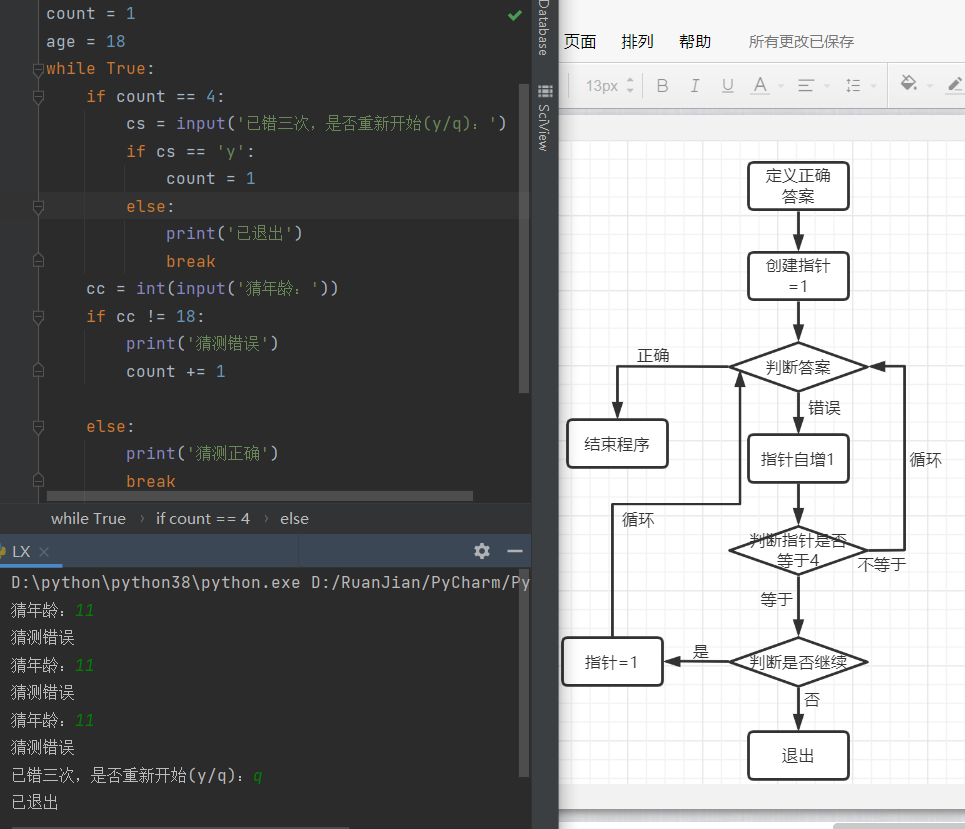Select the 结束程序 flowchart box
Screen dimensions: 965x829
click(617, 444)
